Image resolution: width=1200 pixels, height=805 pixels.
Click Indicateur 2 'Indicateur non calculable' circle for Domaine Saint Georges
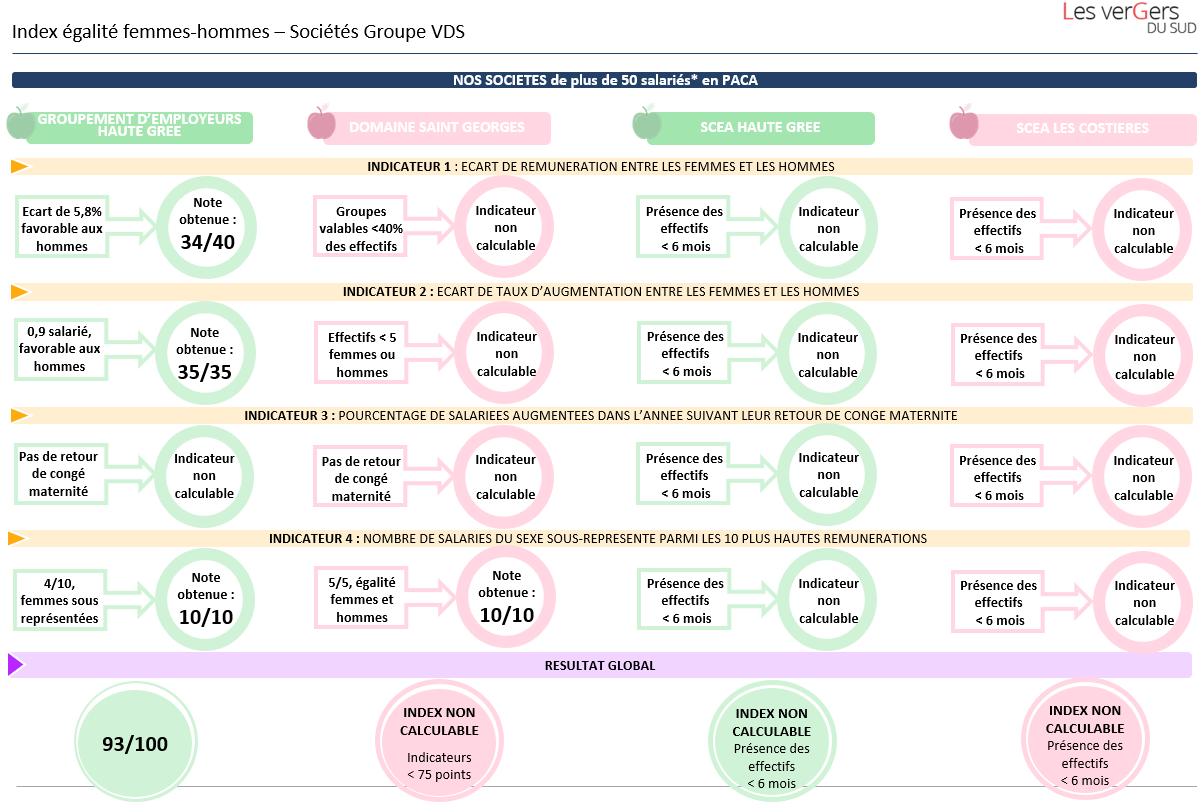[506, 353]
